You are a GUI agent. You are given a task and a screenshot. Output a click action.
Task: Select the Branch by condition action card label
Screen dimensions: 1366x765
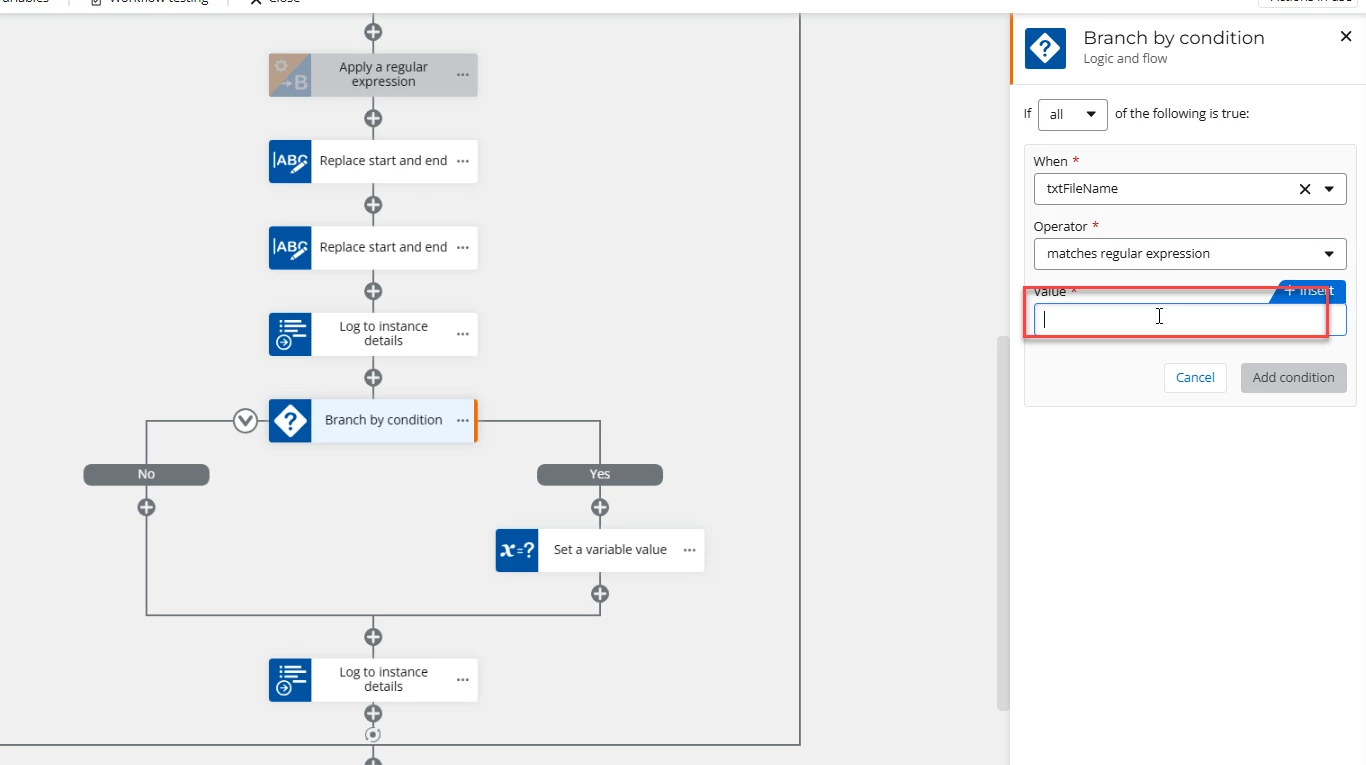tap(383, 421)
